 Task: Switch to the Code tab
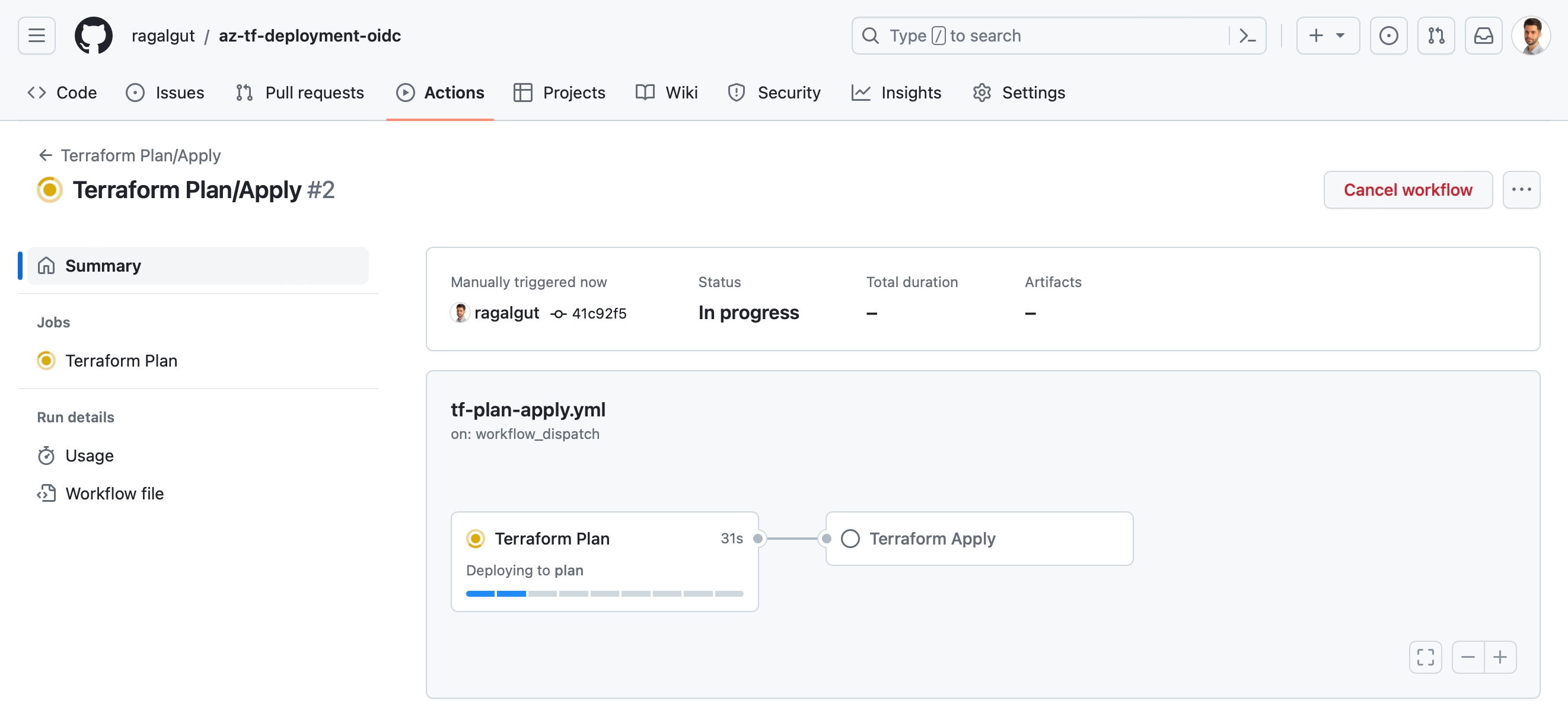coord(62,93)
